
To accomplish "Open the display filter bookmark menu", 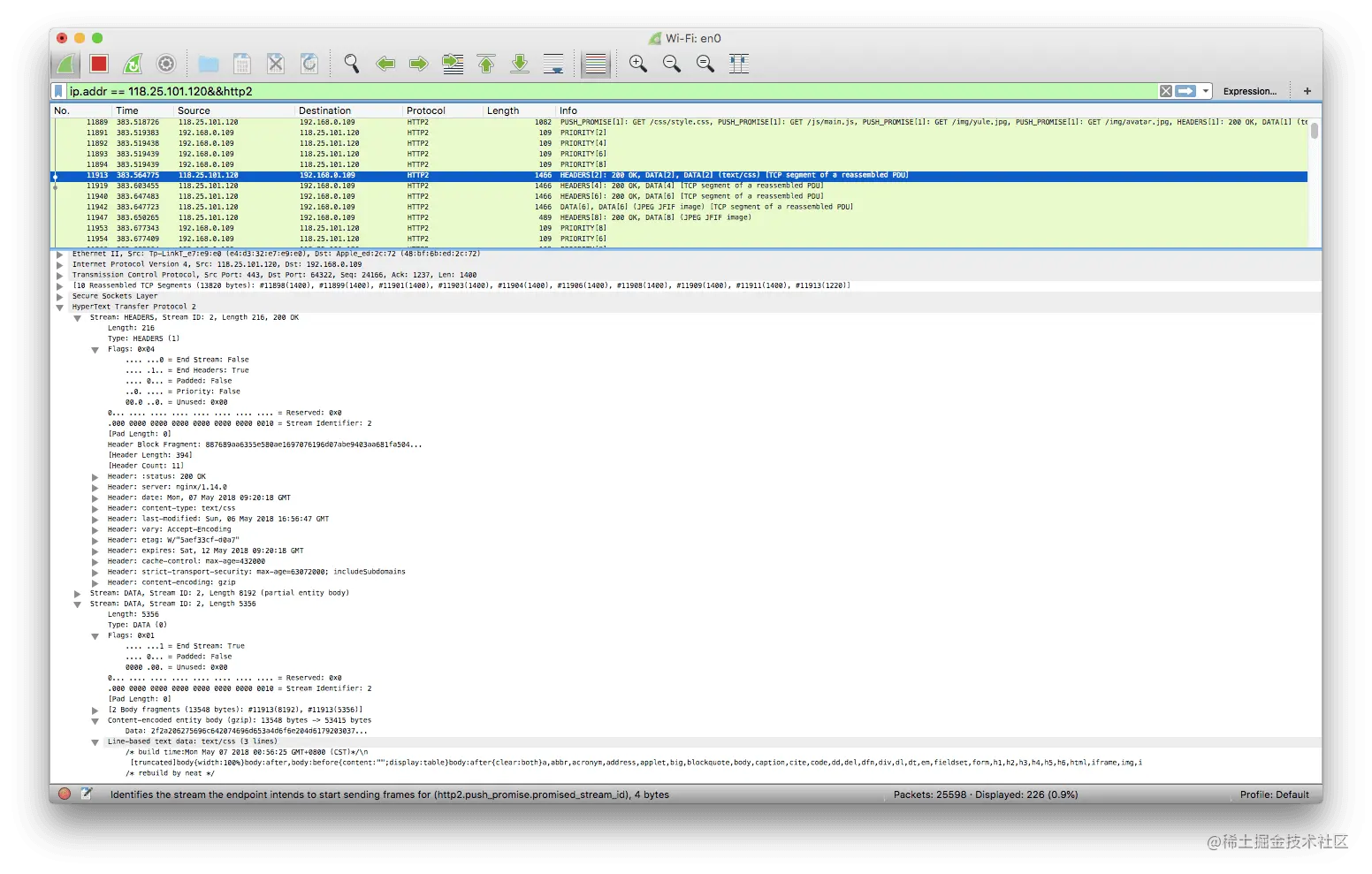I will (59, 91).
